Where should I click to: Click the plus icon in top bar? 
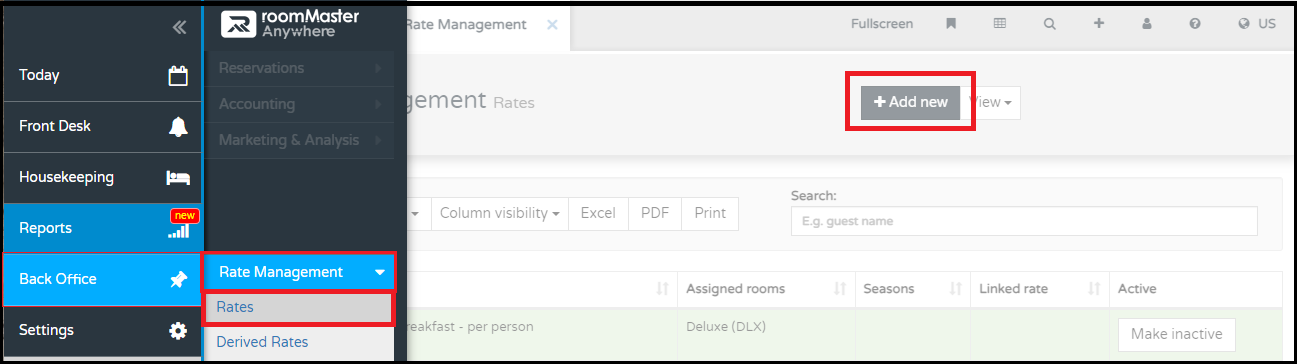click(1098, 24)
